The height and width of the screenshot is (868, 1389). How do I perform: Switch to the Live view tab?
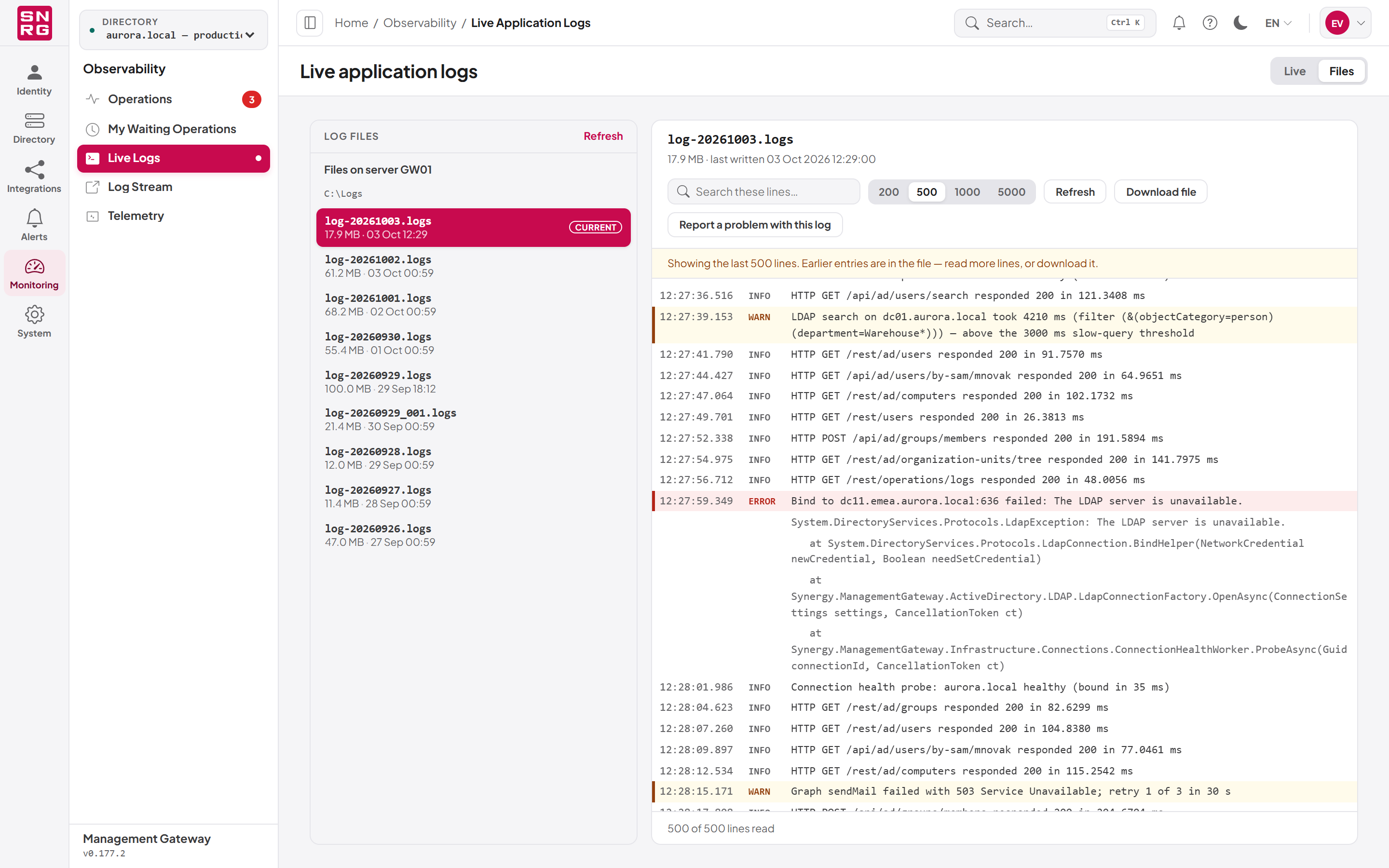1294,71
